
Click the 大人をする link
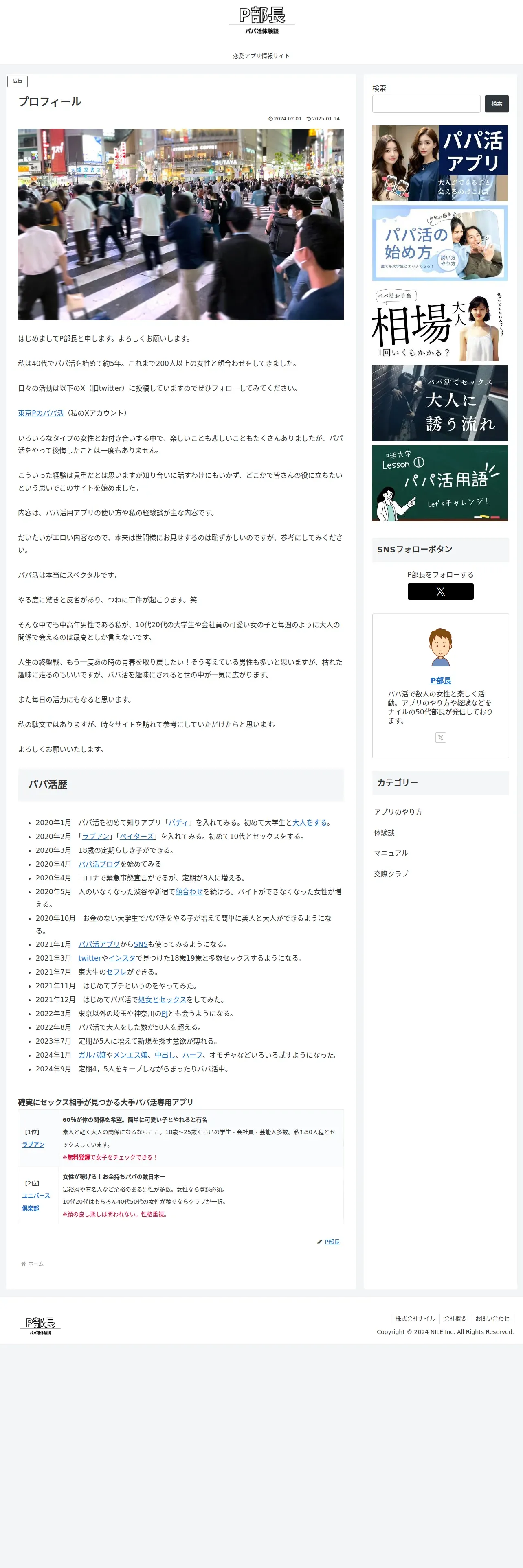pos(309,822)
